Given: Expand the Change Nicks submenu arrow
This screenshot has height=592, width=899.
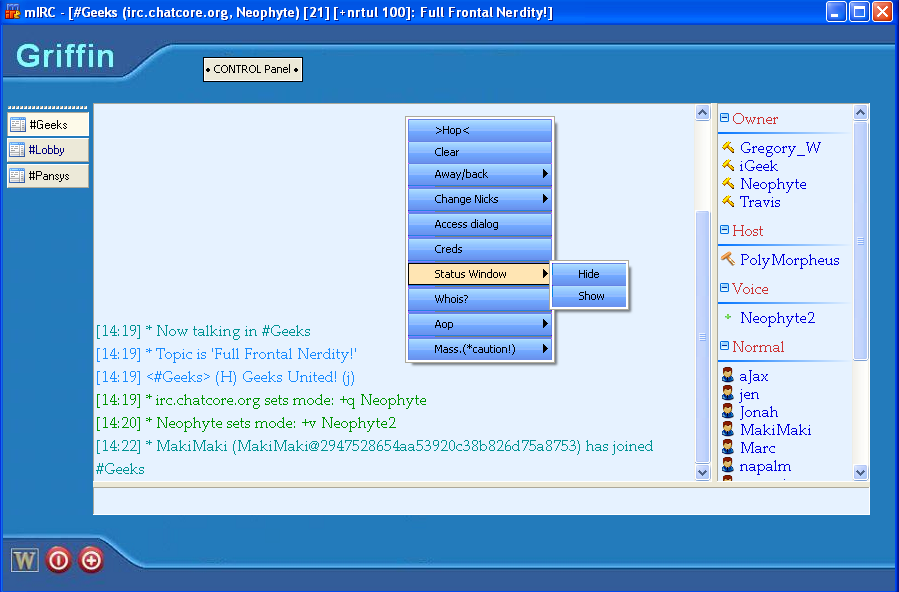Looking at the screenshot, I should pyautogui.click(x=545, y=199).
